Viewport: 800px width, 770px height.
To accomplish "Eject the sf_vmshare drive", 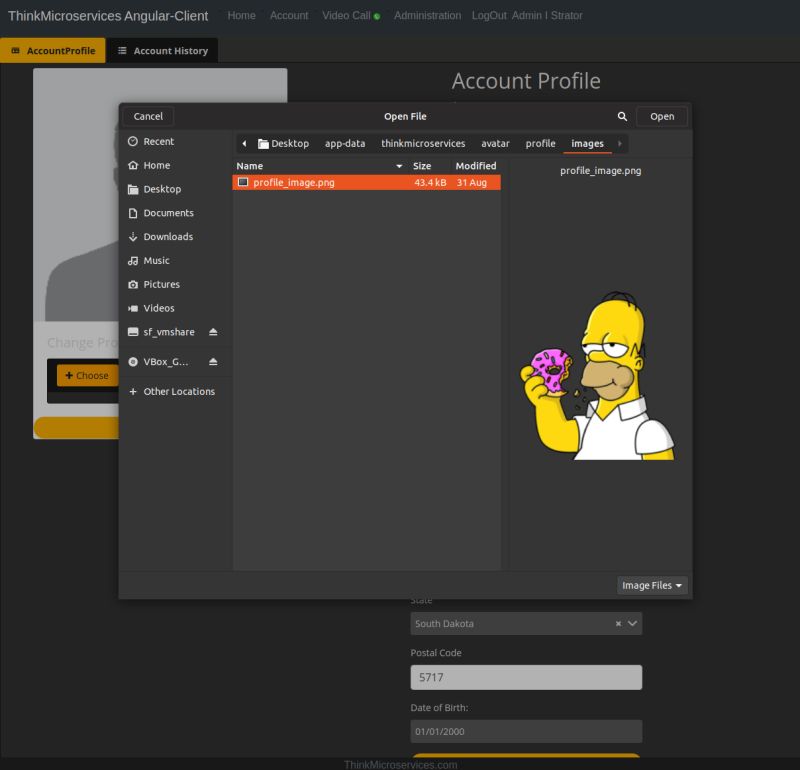I will 213,331.
